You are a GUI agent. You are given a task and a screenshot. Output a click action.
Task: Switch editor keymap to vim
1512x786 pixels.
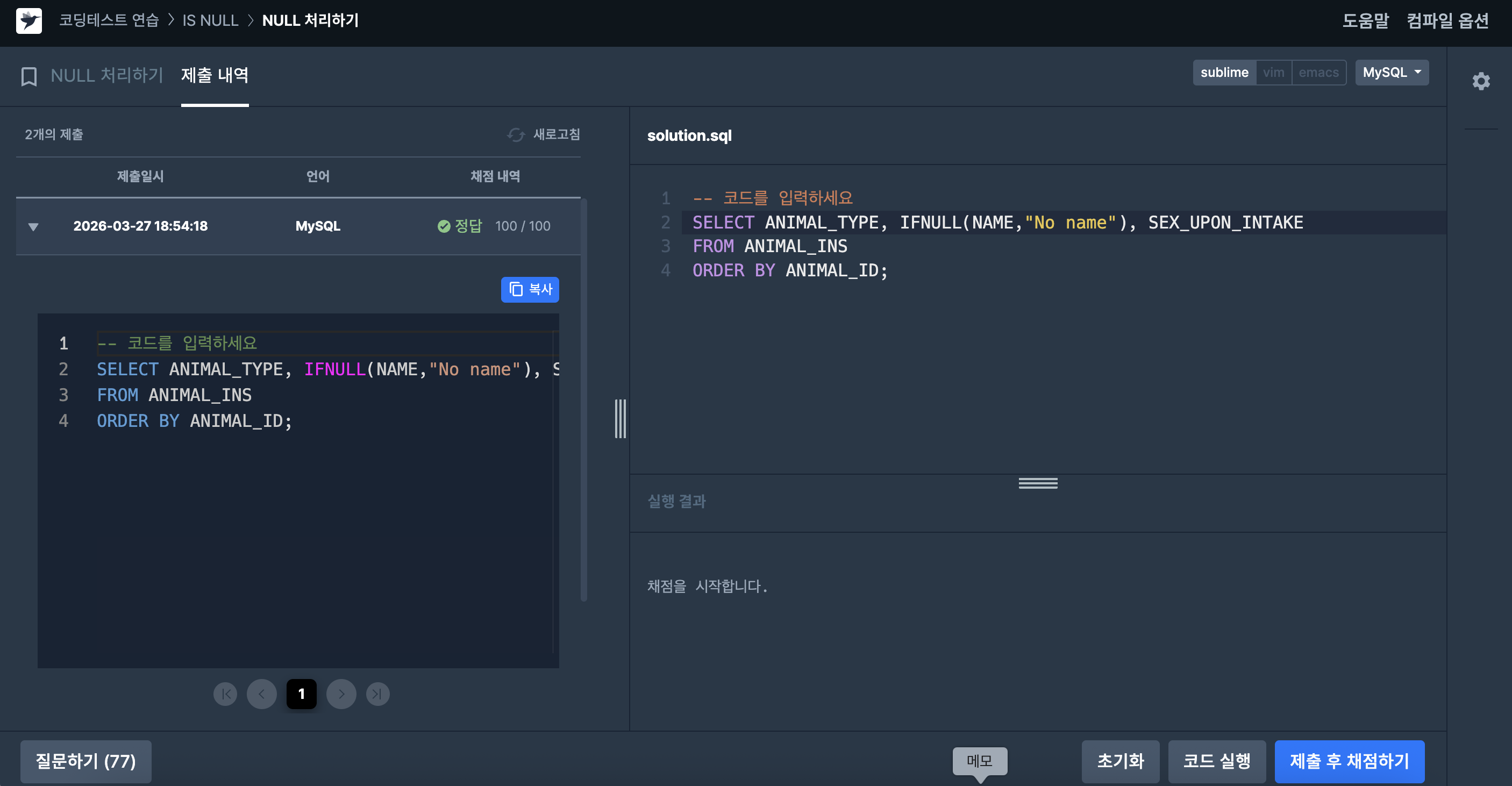pyautogui.click(x=1273, y=73)
